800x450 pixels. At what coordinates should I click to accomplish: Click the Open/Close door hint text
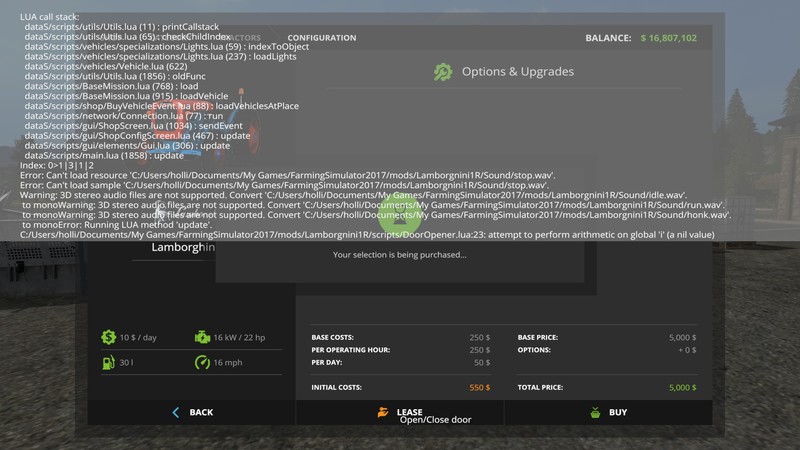tap(435, 420)
